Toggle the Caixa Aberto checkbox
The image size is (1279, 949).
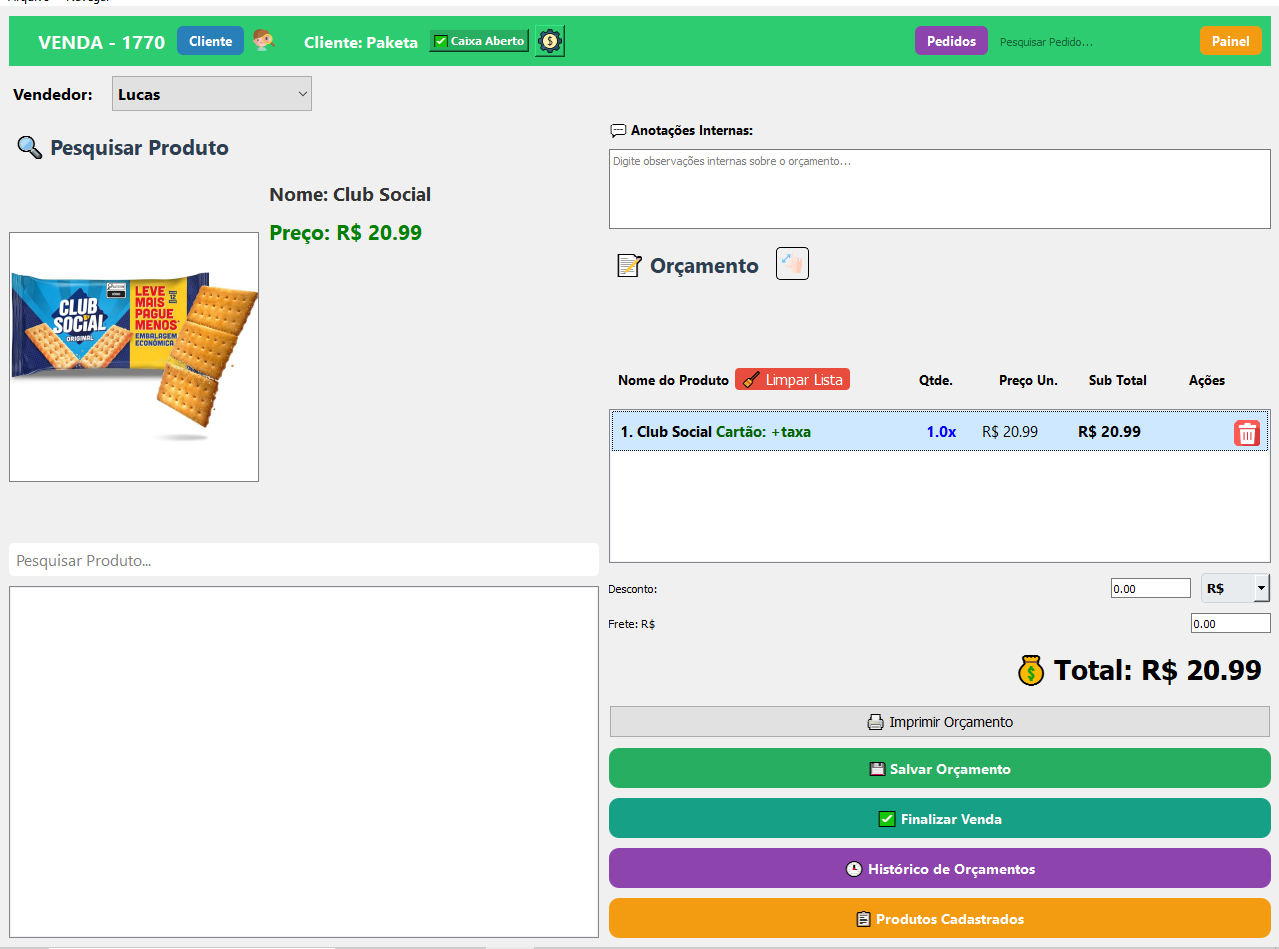tap(441, 41)
